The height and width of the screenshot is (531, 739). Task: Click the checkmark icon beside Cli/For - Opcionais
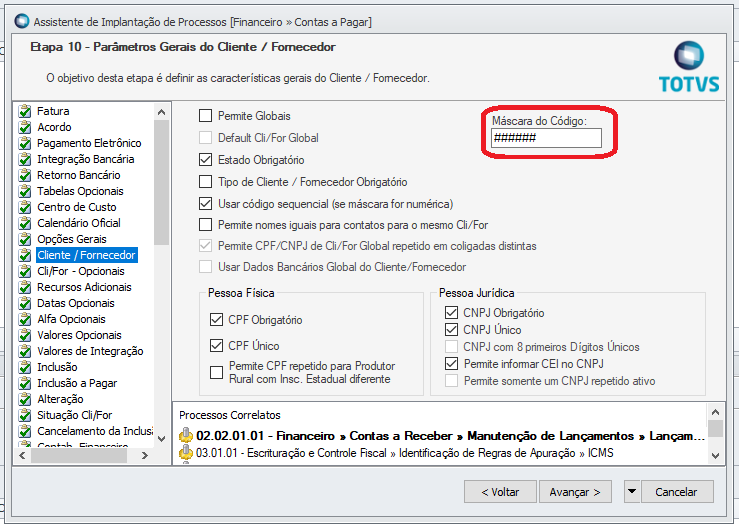[x=25, y=271]
